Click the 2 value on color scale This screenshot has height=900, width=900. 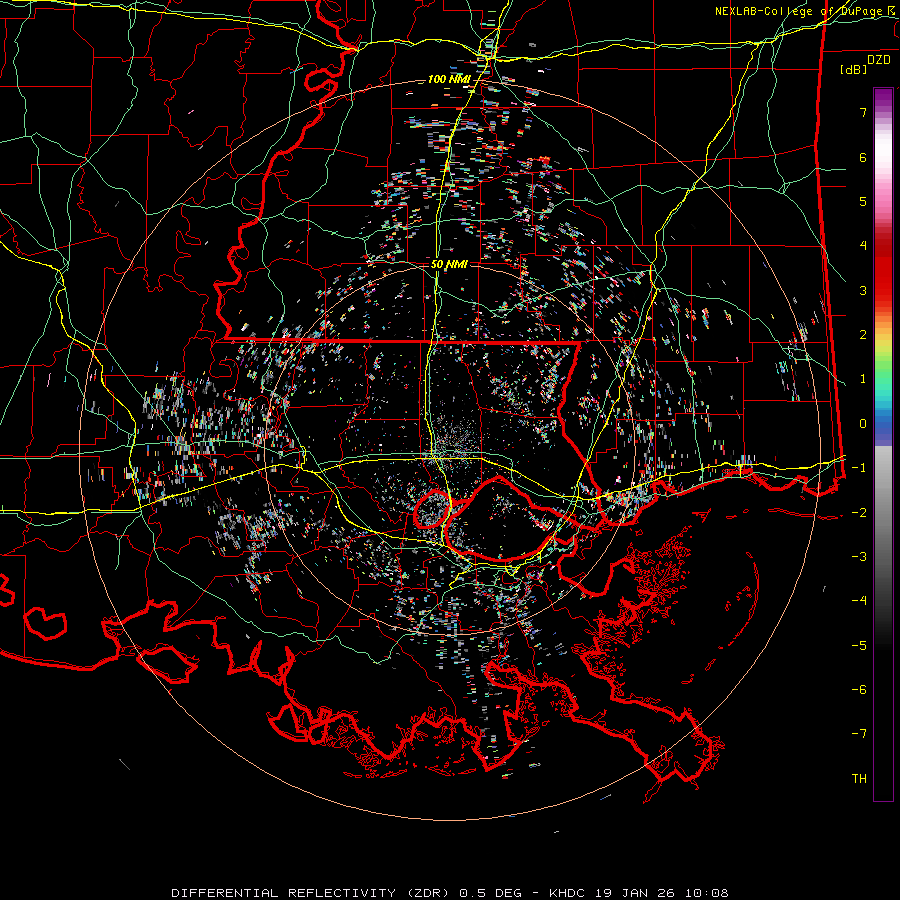pos(863,335)
